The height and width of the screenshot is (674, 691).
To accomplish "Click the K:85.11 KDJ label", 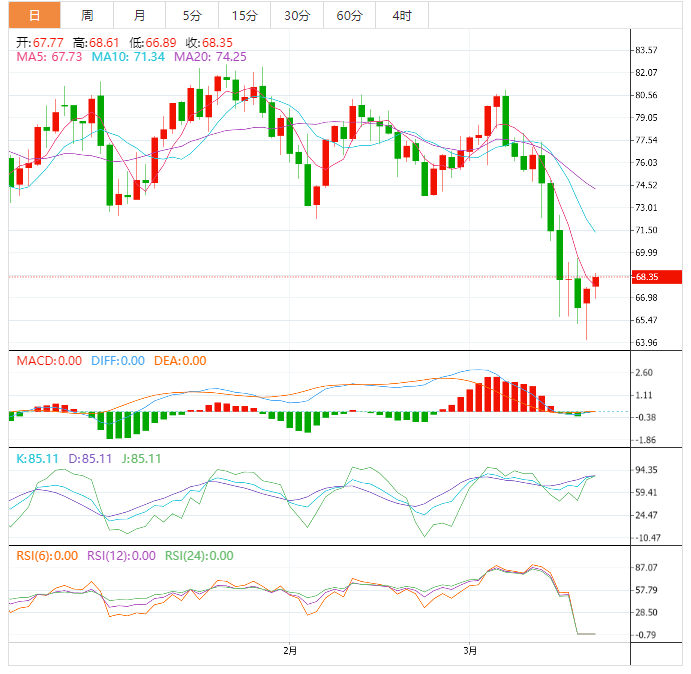I will (x=36, y=459).
